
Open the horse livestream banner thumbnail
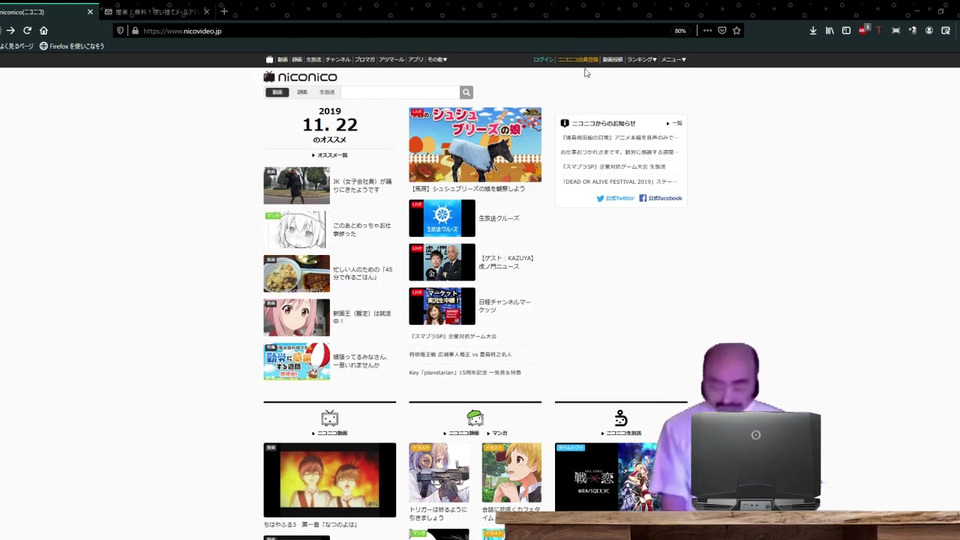pos(475,144)
